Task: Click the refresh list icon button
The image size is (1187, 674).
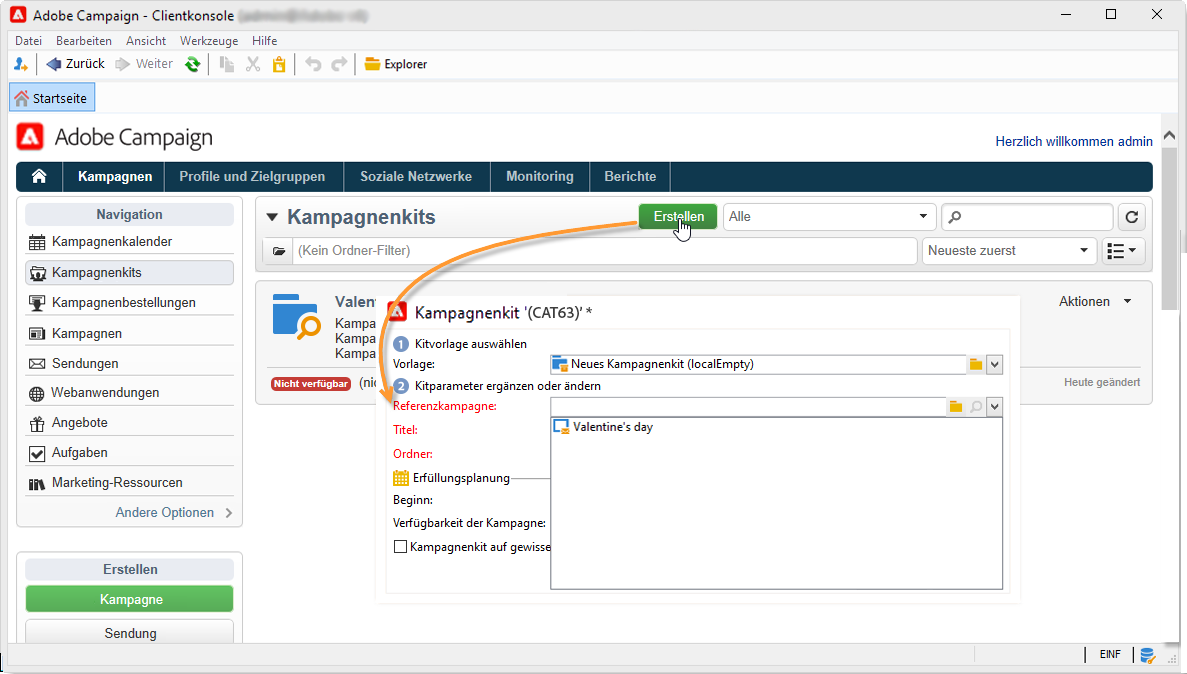Action: coord(1132,217)
